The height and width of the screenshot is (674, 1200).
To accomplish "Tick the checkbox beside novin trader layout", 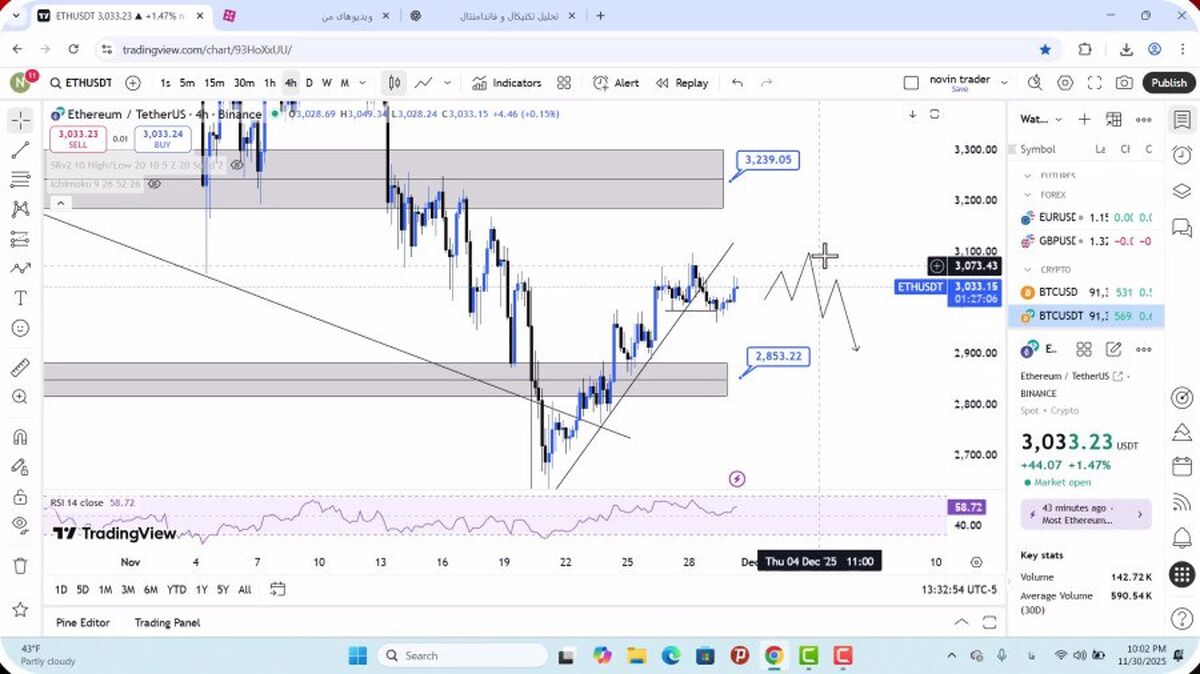I will (910, 83).
